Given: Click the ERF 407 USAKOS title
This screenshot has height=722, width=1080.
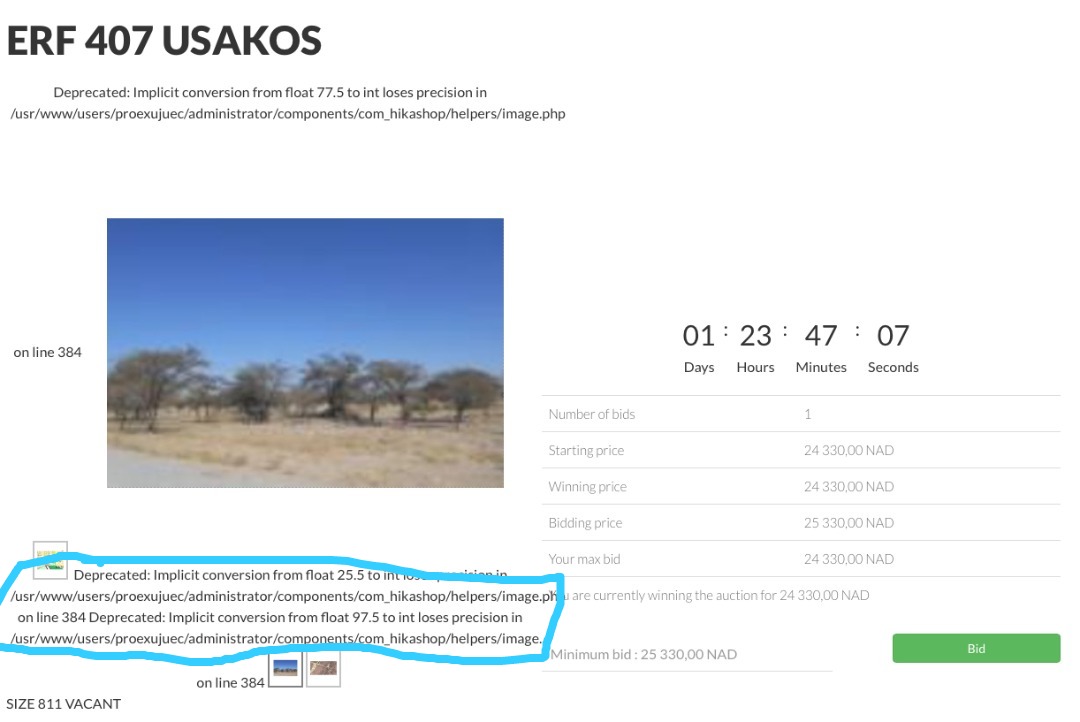Looking at the screenshot, I should (164, 40).
